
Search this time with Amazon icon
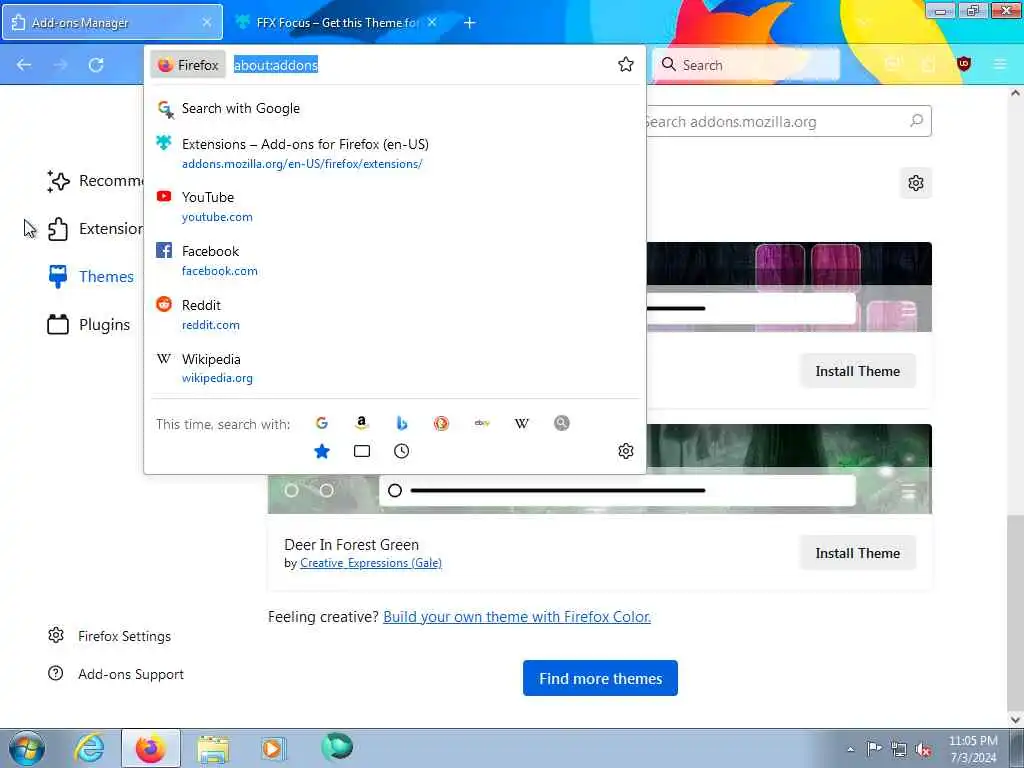(x=361, y=423)
